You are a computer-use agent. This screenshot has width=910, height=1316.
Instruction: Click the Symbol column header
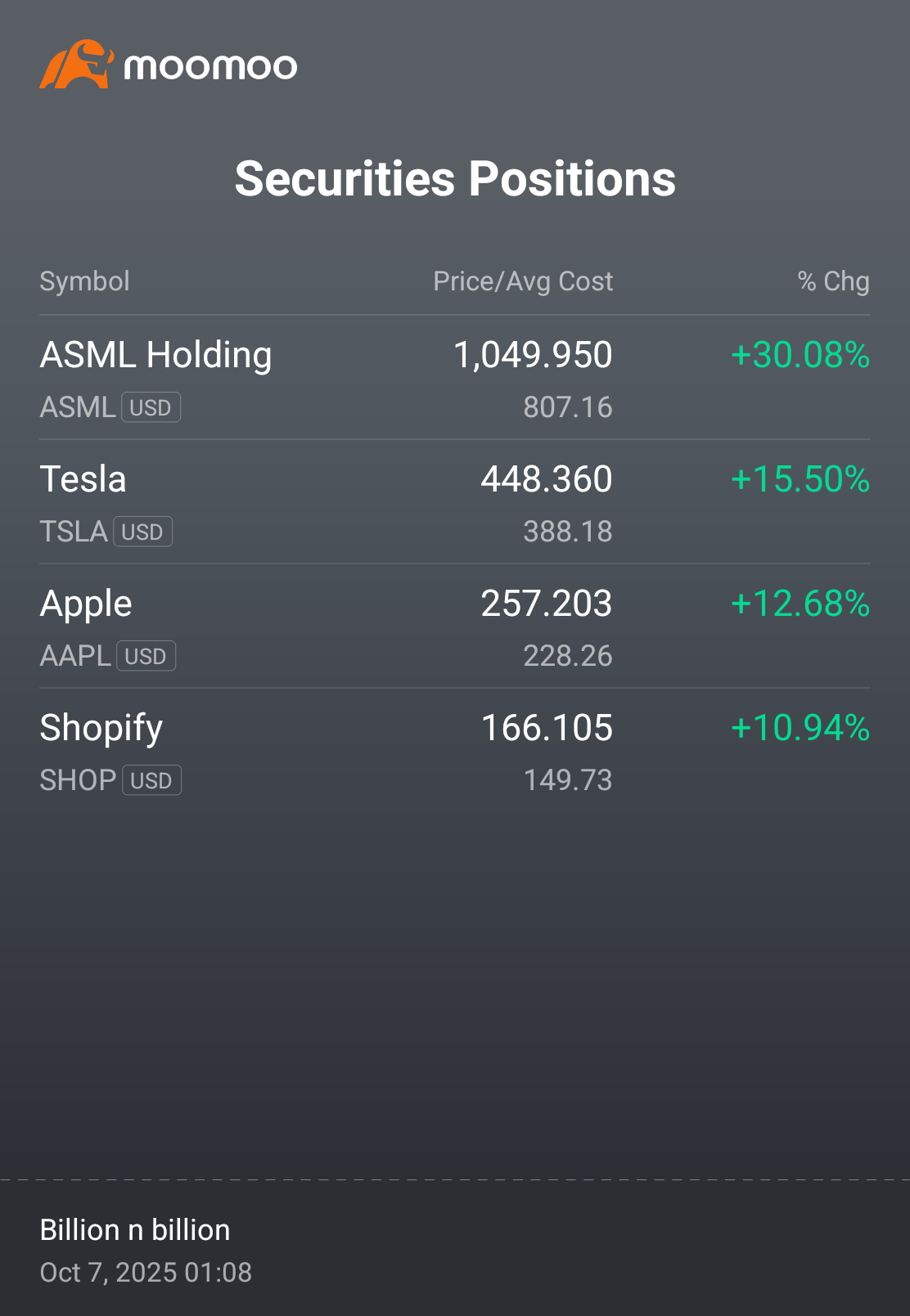85,281
